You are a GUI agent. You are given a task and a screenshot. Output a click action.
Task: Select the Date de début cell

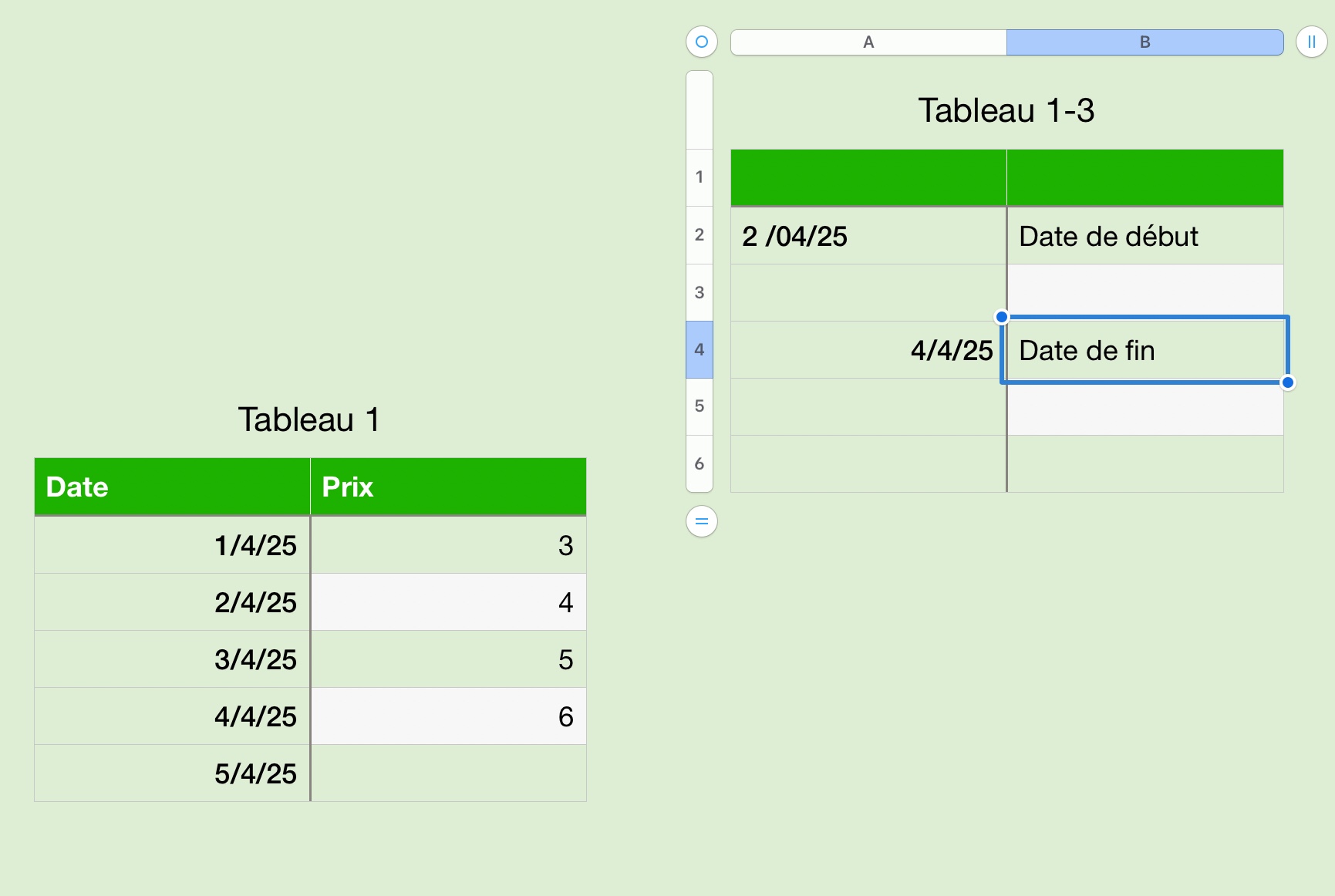pos(1145,236)
